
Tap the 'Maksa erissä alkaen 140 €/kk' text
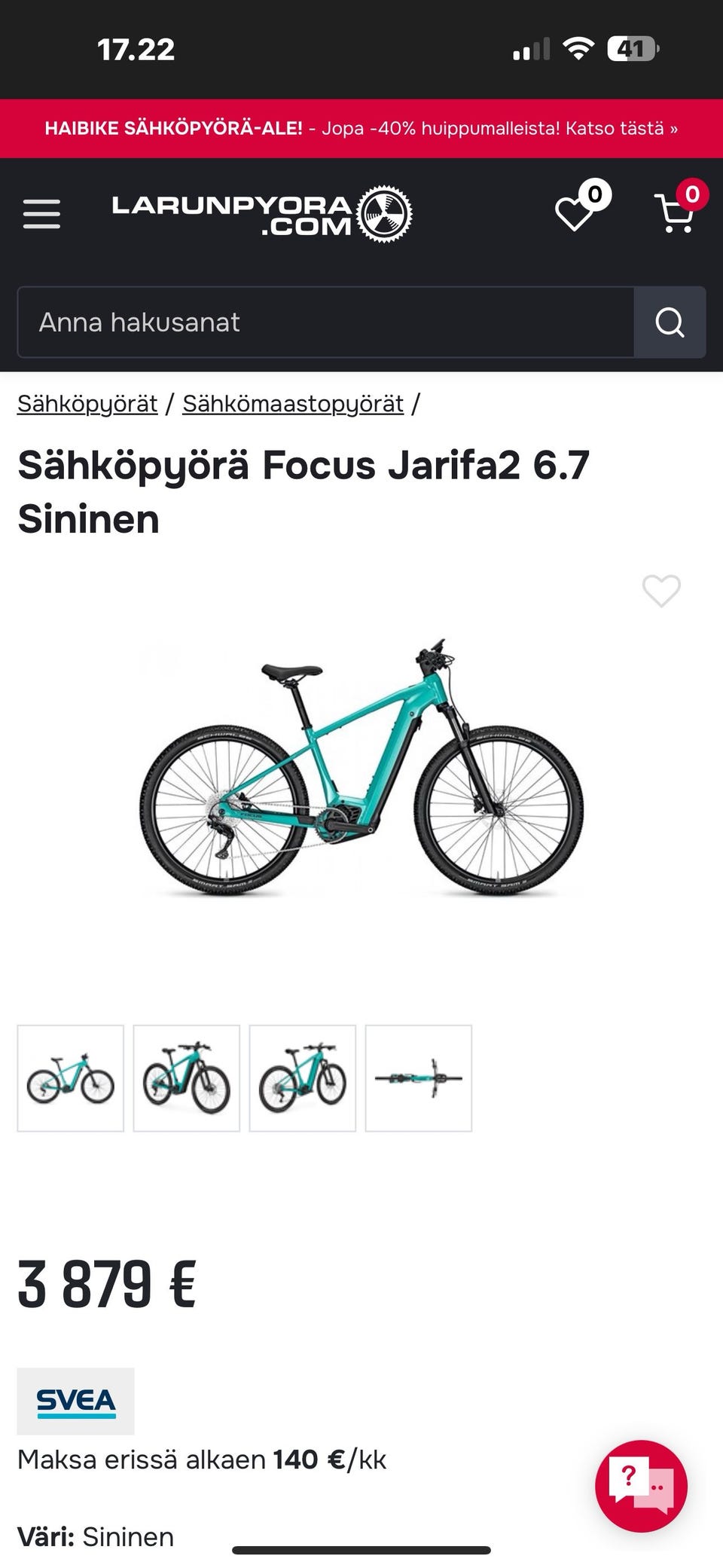pos(202,1459)
